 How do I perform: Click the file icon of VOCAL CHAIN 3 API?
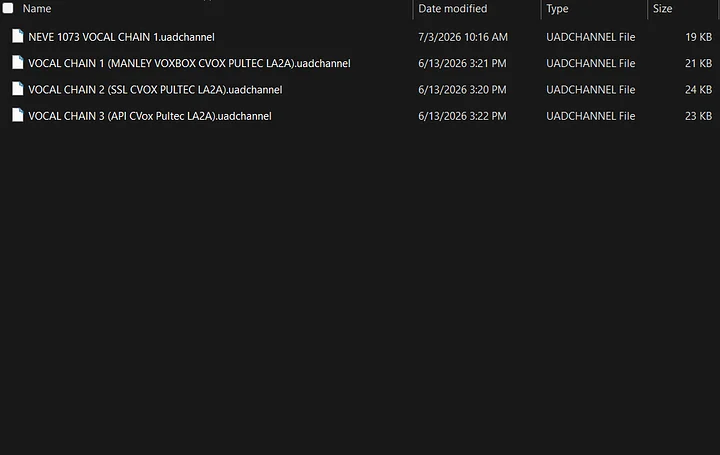pyautogui.click(x=17, y=115)
